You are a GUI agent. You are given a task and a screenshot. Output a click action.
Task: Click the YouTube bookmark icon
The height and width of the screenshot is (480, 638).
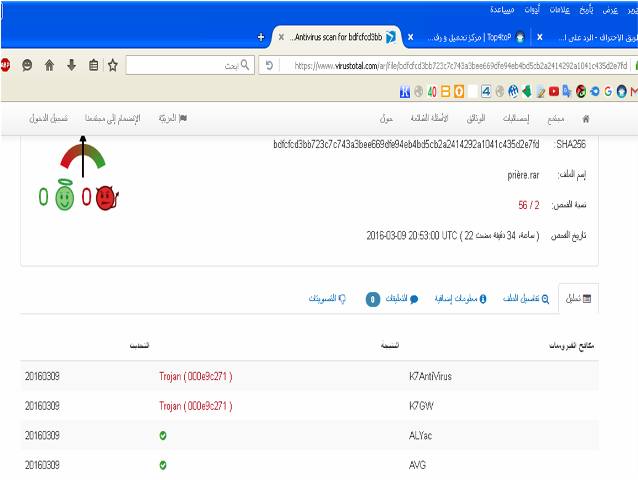click(554, 92)
